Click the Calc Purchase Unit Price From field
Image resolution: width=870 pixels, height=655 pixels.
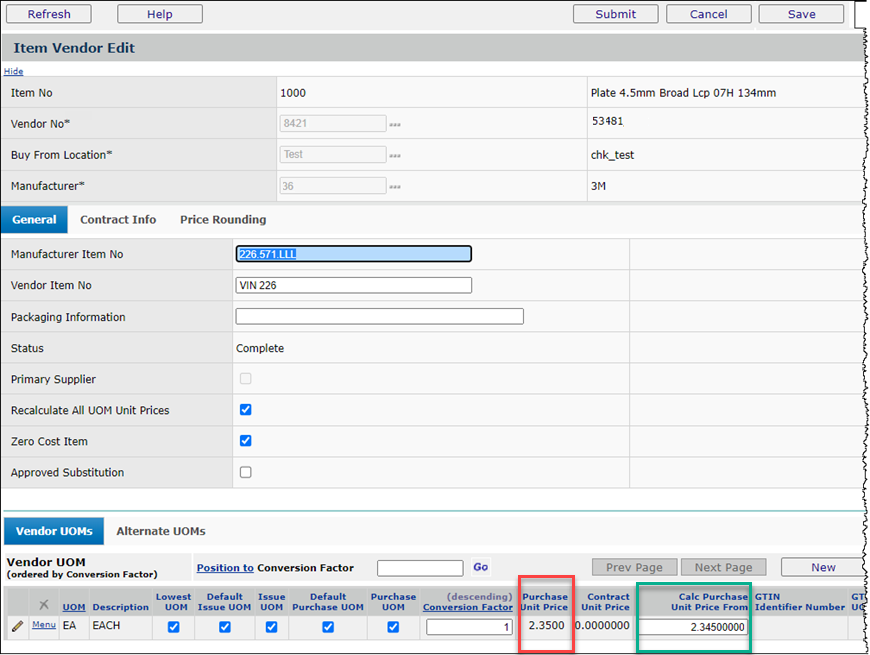click(692, 627)
